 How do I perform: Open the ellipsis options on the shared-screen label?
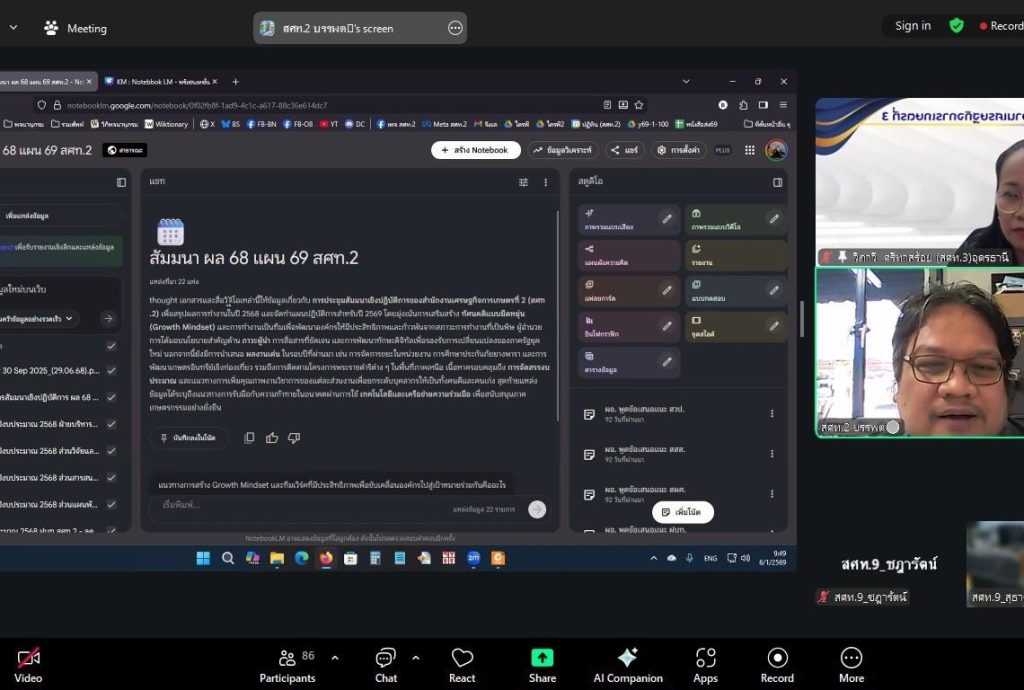pos(455,28)
